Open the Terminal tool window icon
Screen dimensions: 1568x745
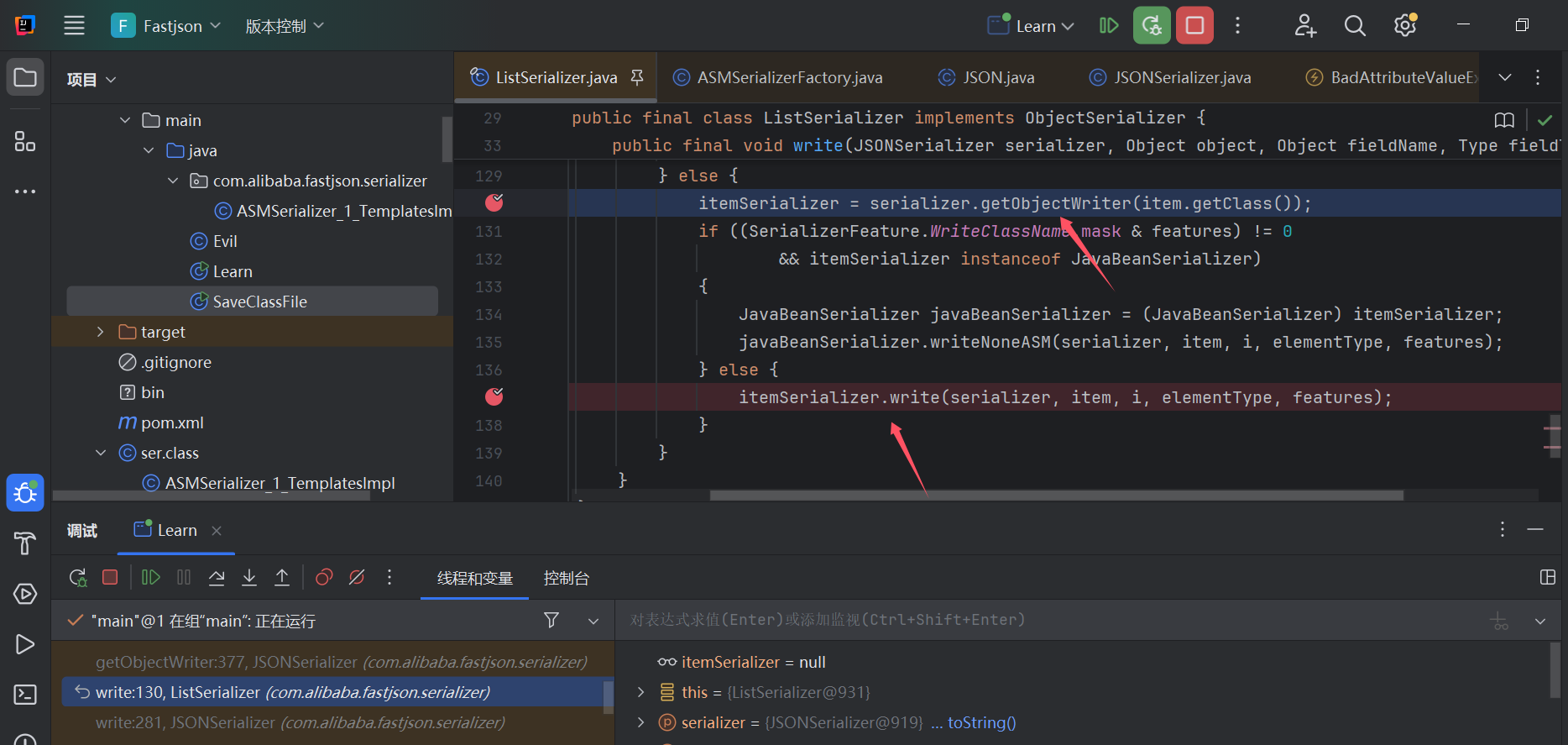click(25, 695)
